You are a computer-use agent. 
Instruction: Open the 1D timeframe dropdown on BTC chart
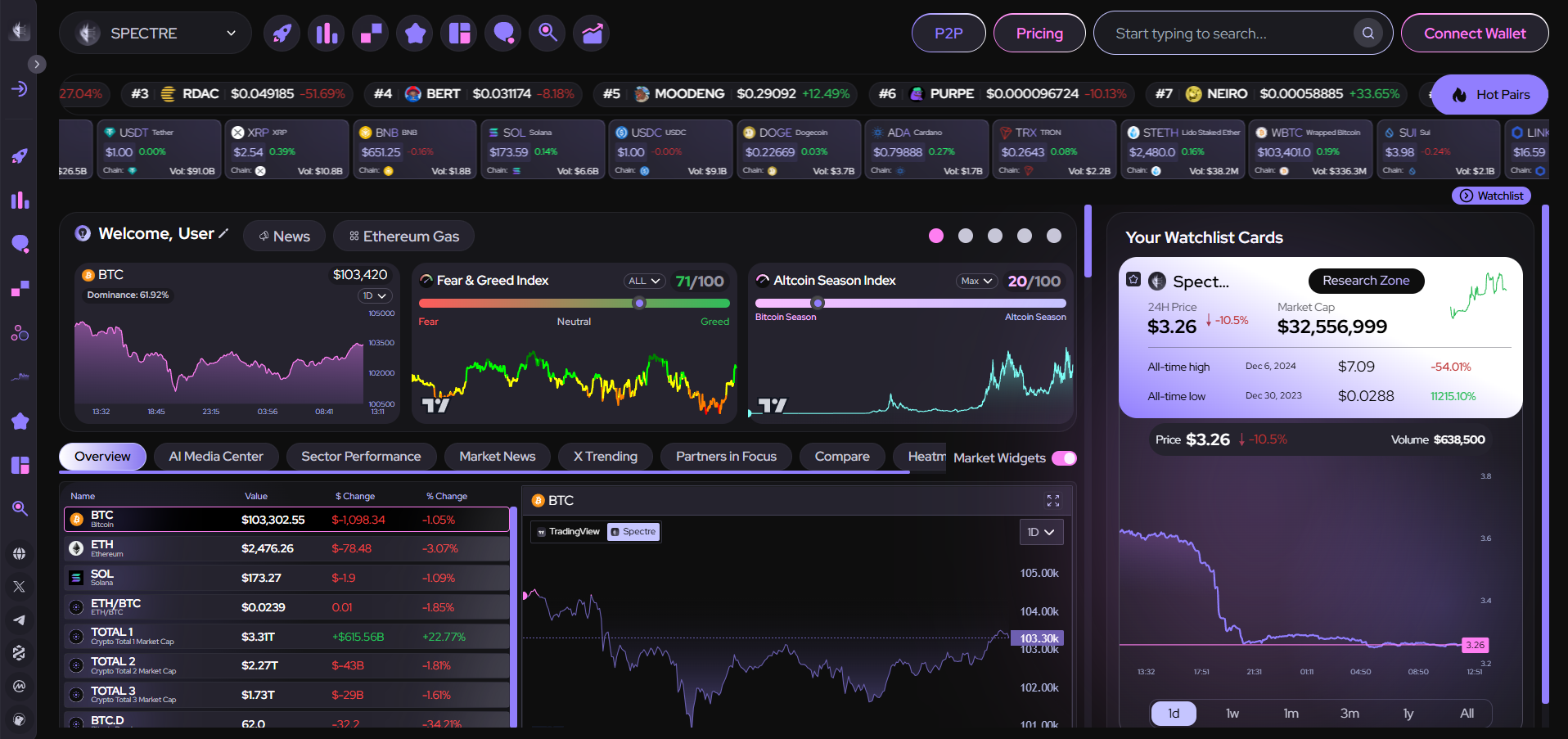pos(1040,531)
